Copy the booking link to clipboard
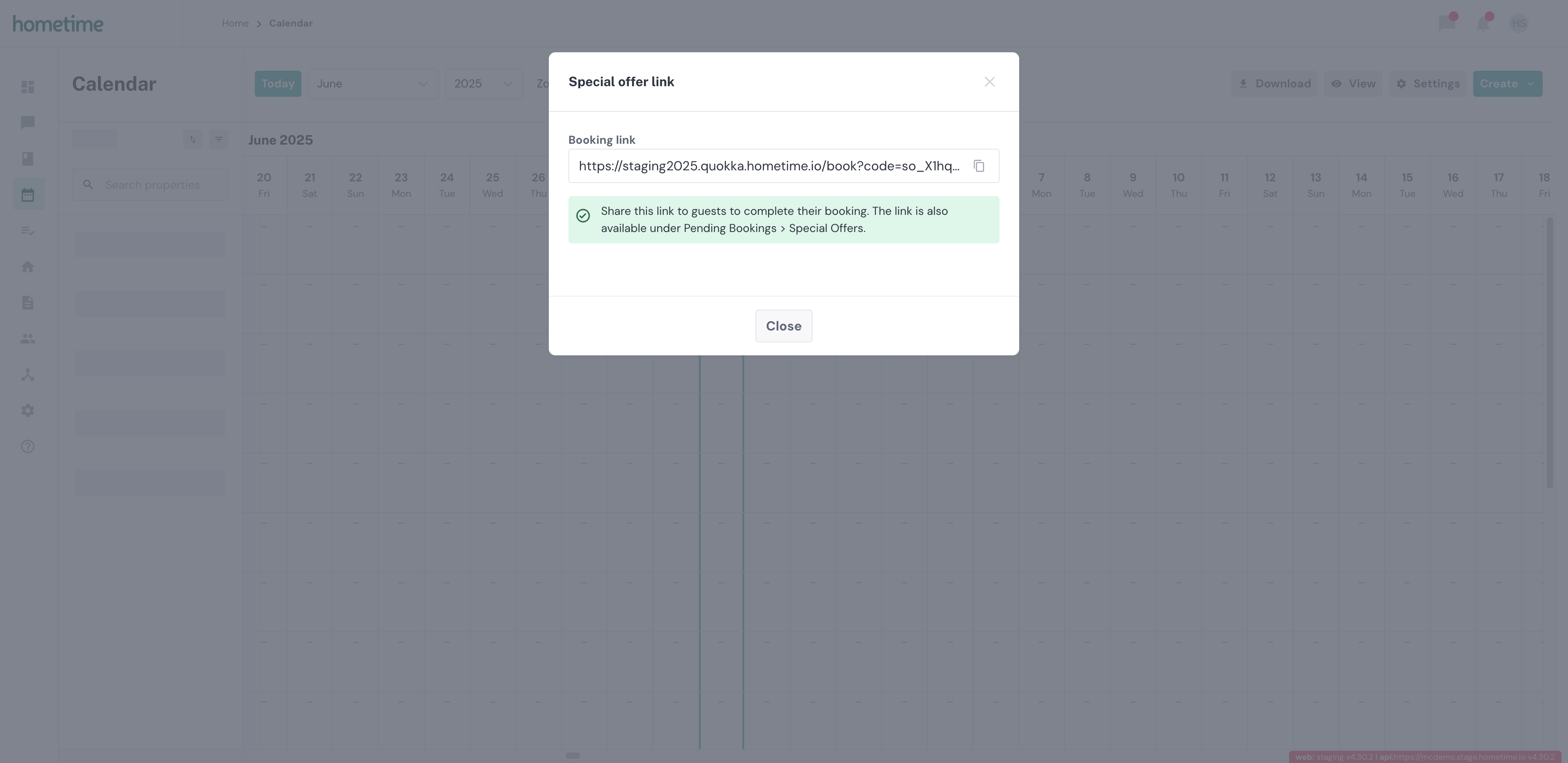This screenshot has width=1568, height=763. pyautogui.click(x=979, y=166)
